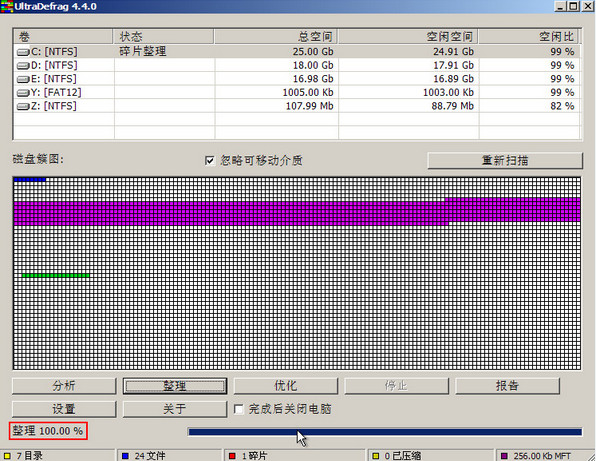Click the UltraDefrag title bar app icon
This screenshot has height=461, width=596.
[7, 6]
